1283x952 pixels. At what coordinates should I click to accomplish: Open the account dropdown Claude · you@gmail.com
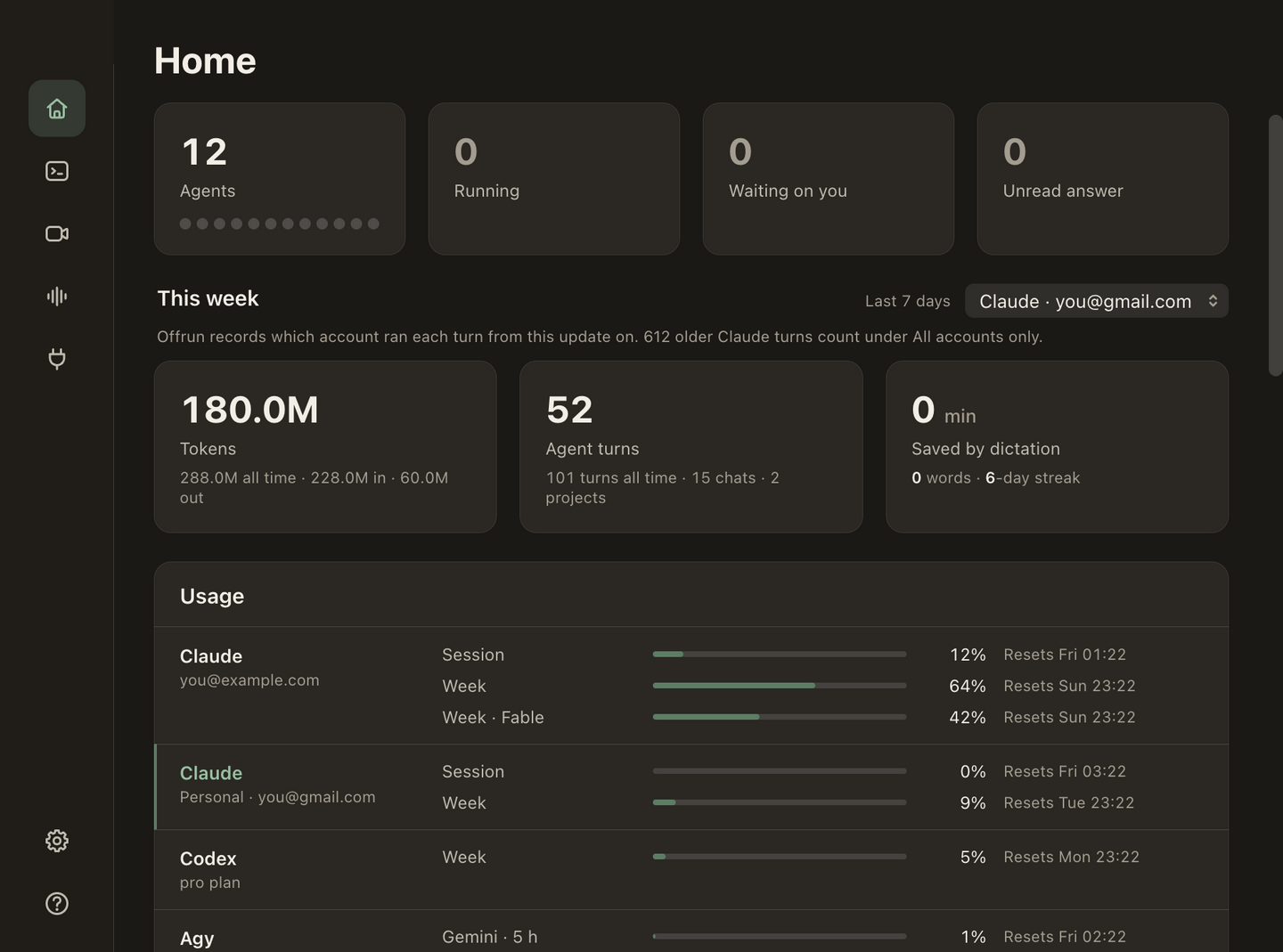coord(1097,301)
